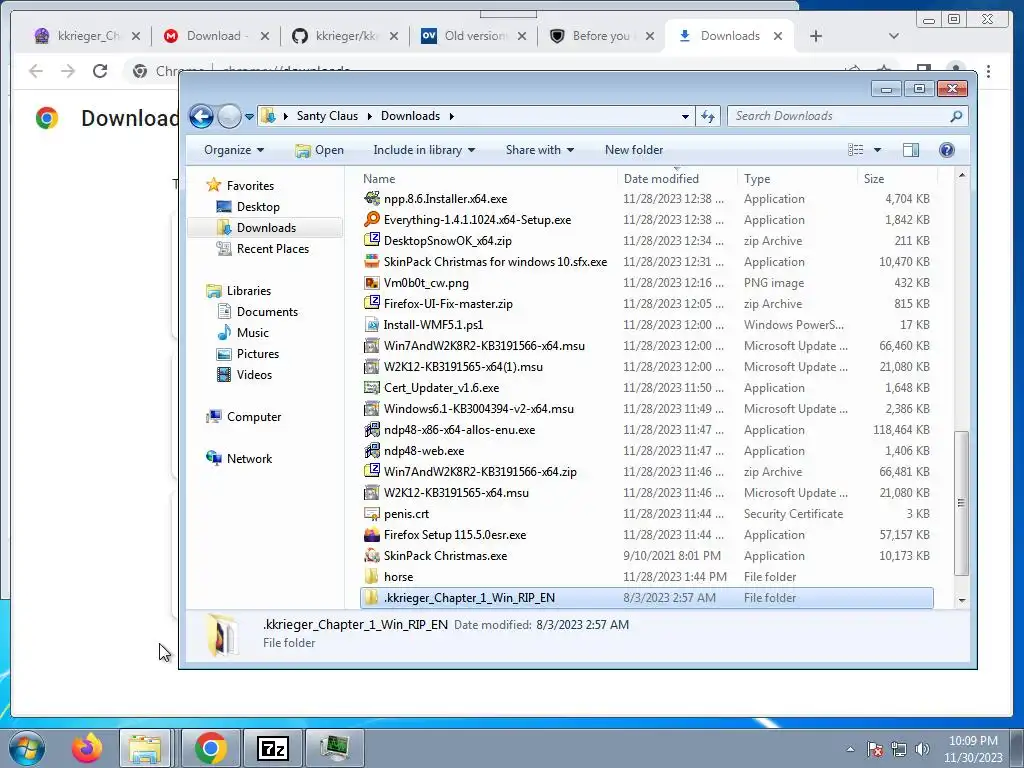Click Chrome's new tab plus button

[816, 36]
